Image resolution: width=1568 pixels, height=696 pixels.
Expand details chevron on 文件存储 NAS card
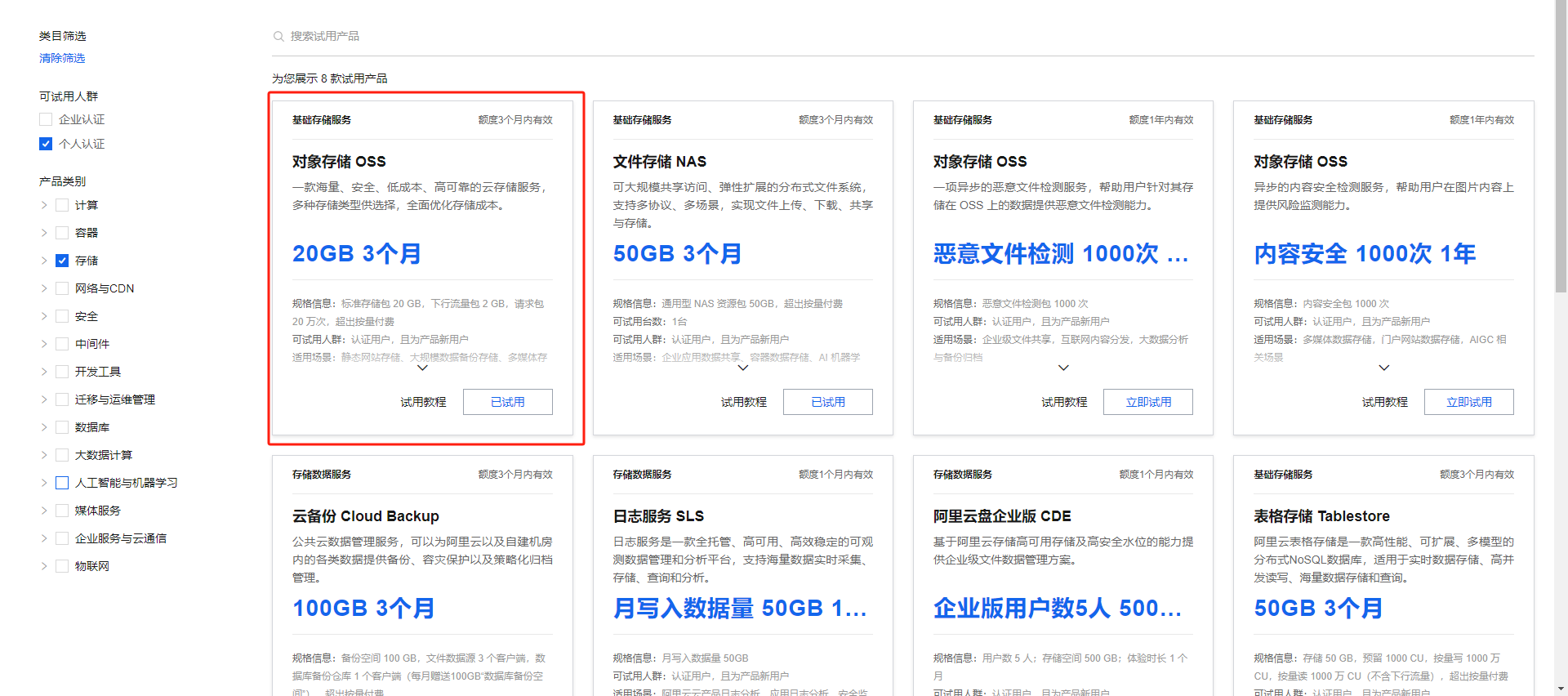pyautogui.click(x=743, y=368)
